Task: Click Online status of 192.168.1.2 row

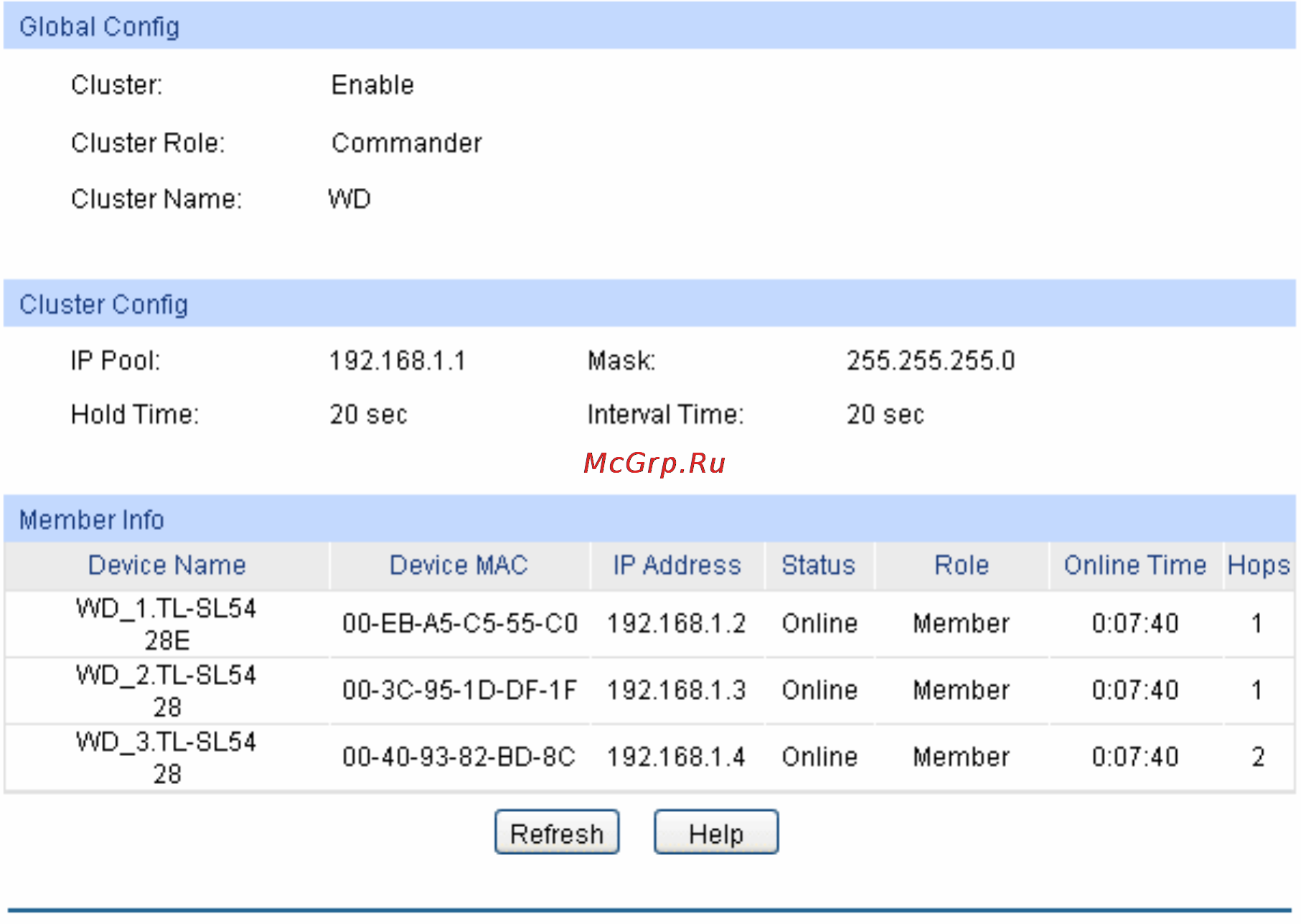Action: tap(819, 623)
